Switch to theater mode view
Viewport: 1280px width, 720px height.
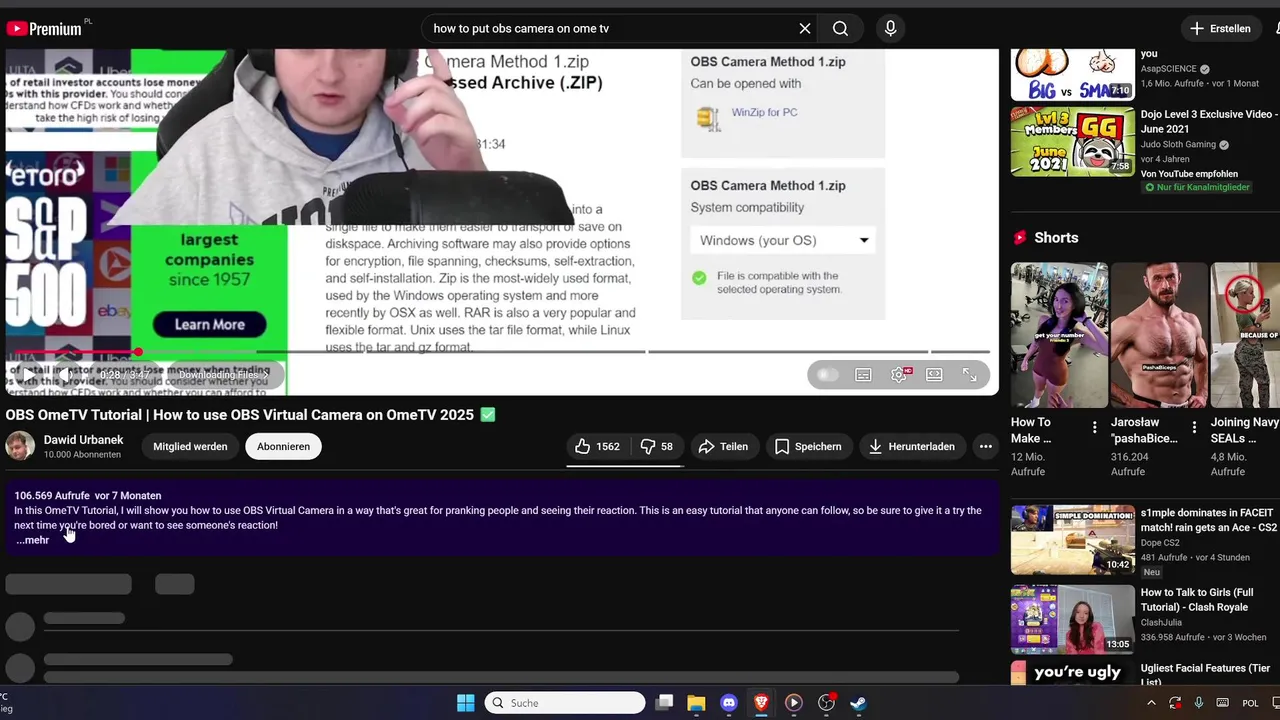pos(934,375)
